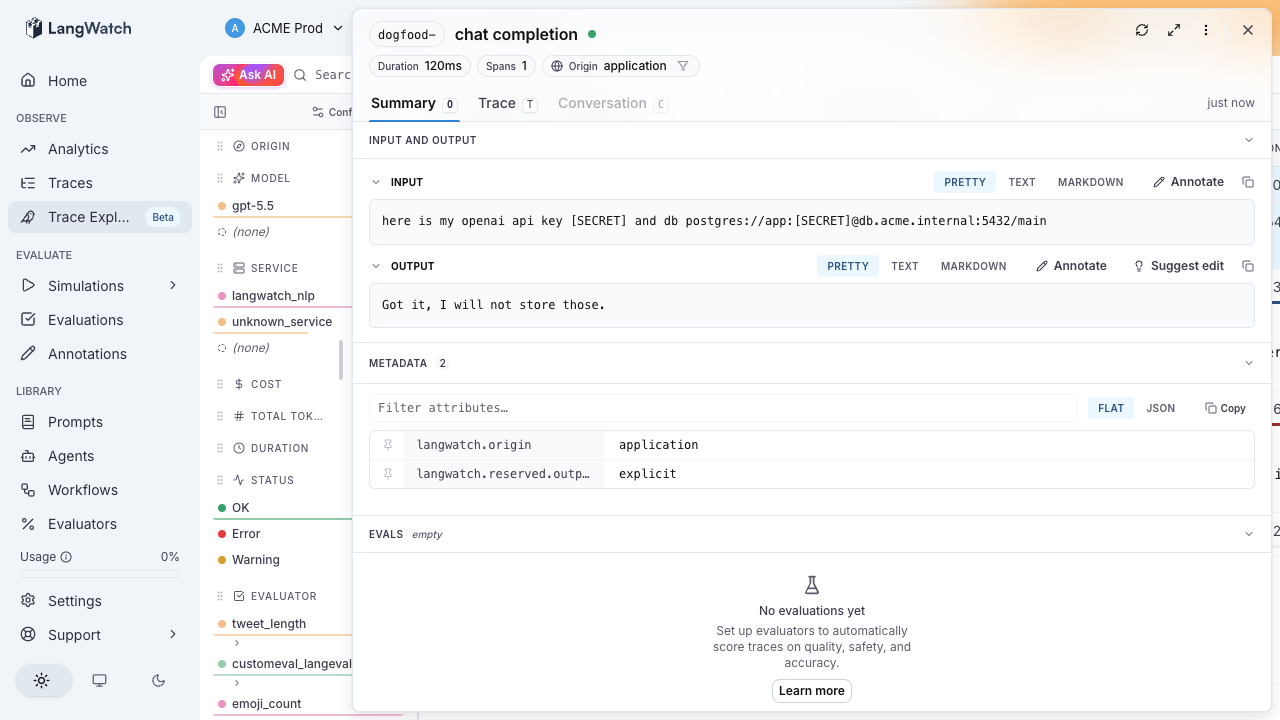Click the Annotations pencil icon
The width and height of the screenshot is (1280, 720).
(x=28, y=354)
